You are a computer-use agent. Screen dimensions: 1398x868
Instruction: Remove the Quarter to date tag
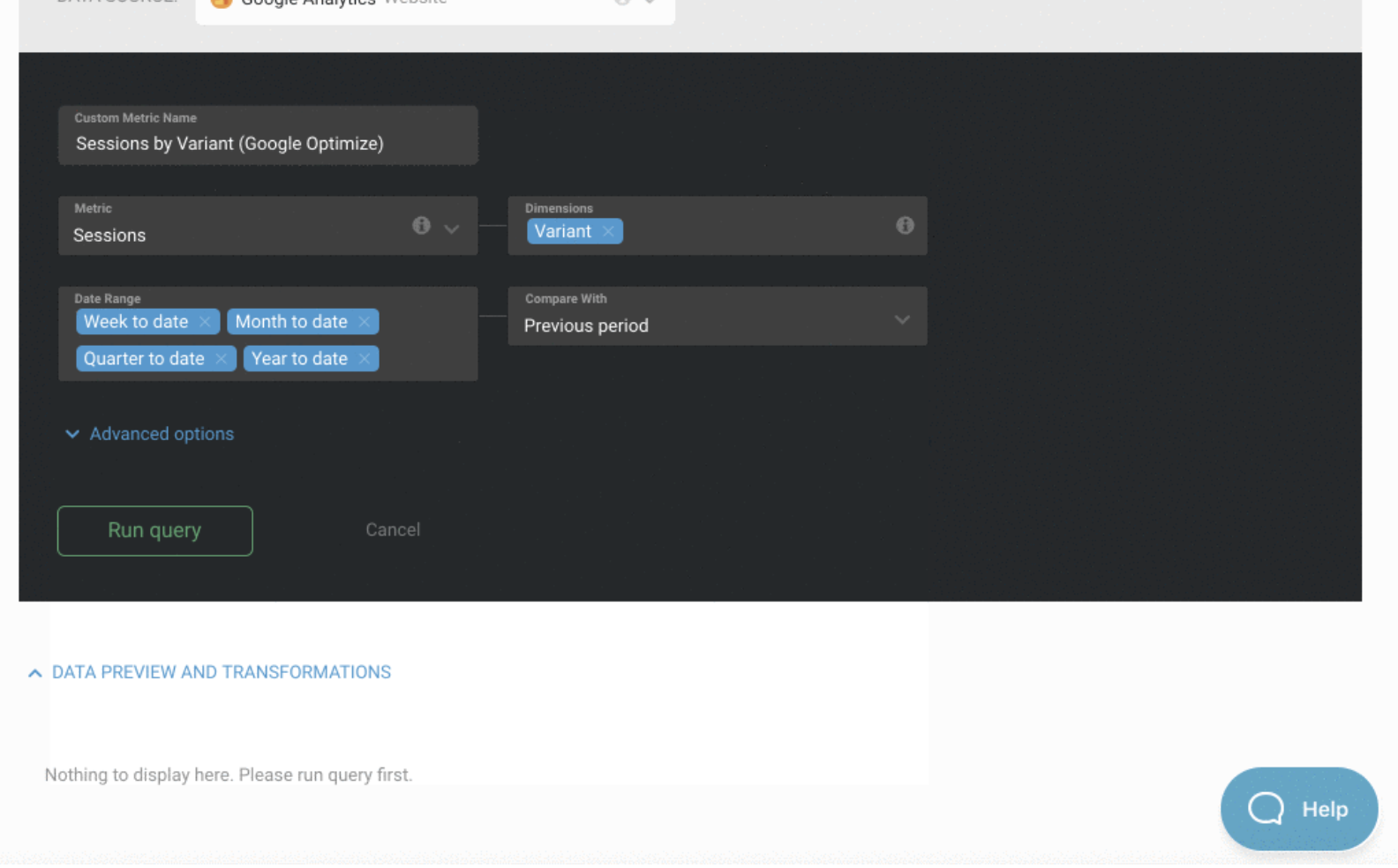pyautogui.click(x=221, y=359)
